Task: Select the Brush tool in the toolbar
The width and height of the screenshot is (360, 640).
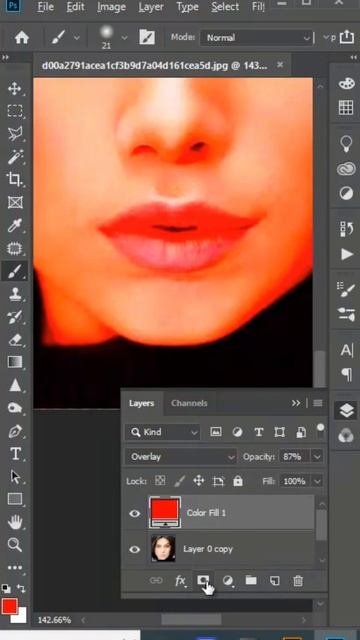Action: pos(15,271)
